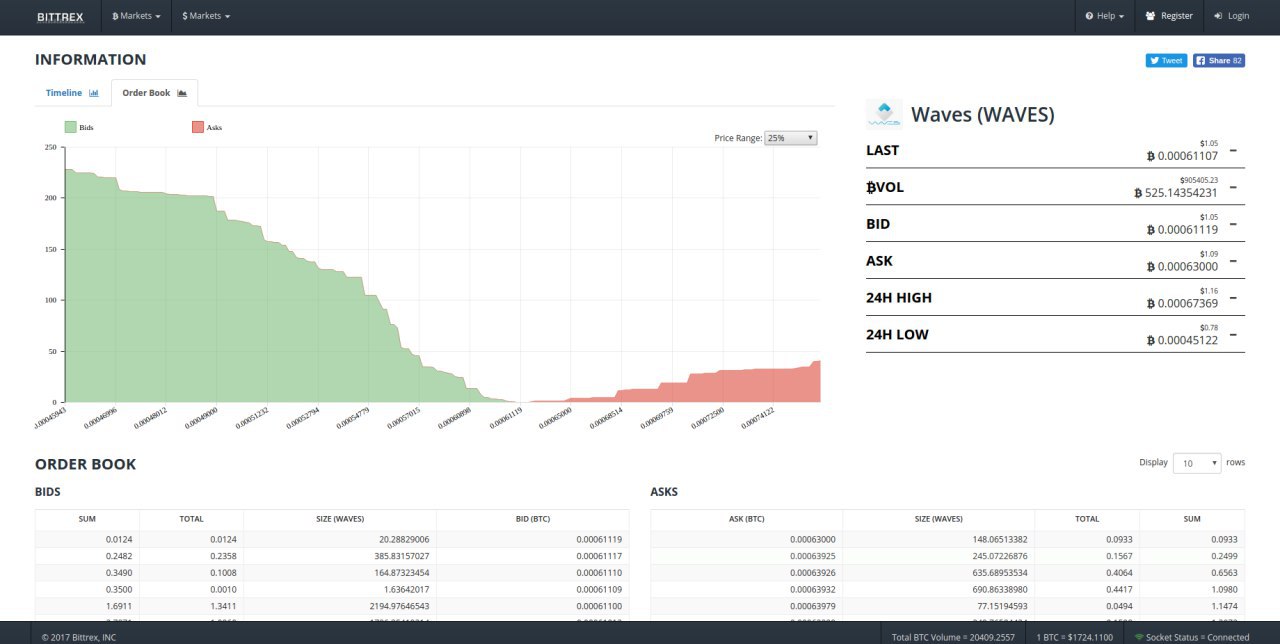Open the Dollar Markets dropdown
1280x644 pixels.
tap(206, 16)
